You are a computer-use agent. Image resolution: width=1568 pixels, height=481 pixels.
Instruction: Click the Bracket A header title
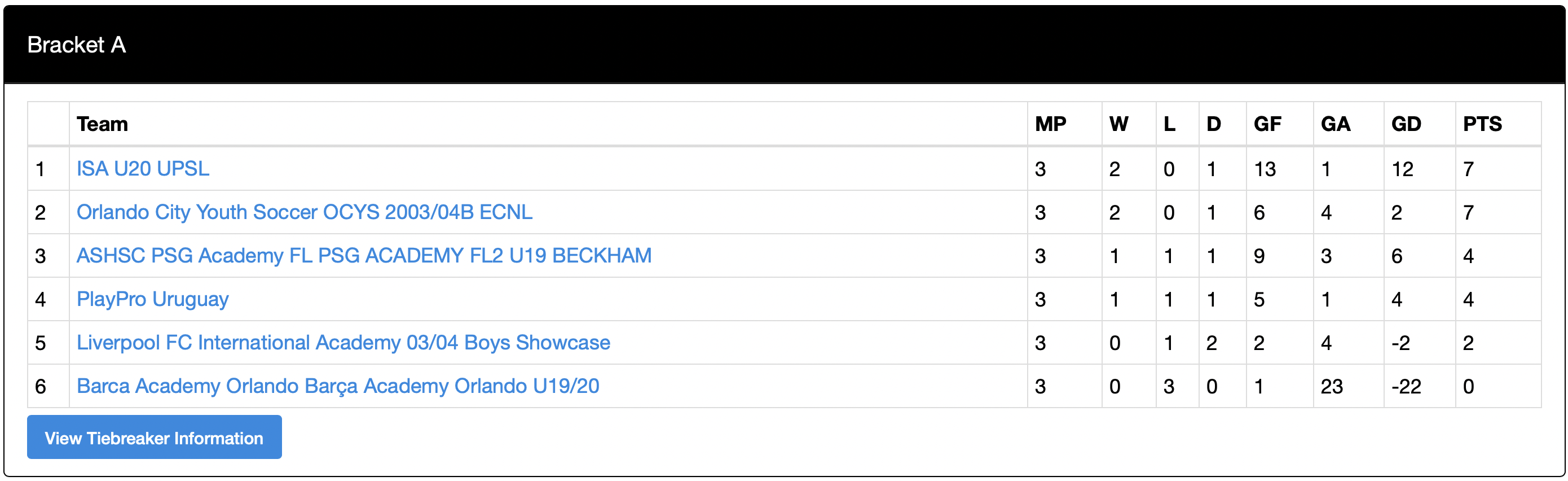pyautogui.click(x=77, y=45)
